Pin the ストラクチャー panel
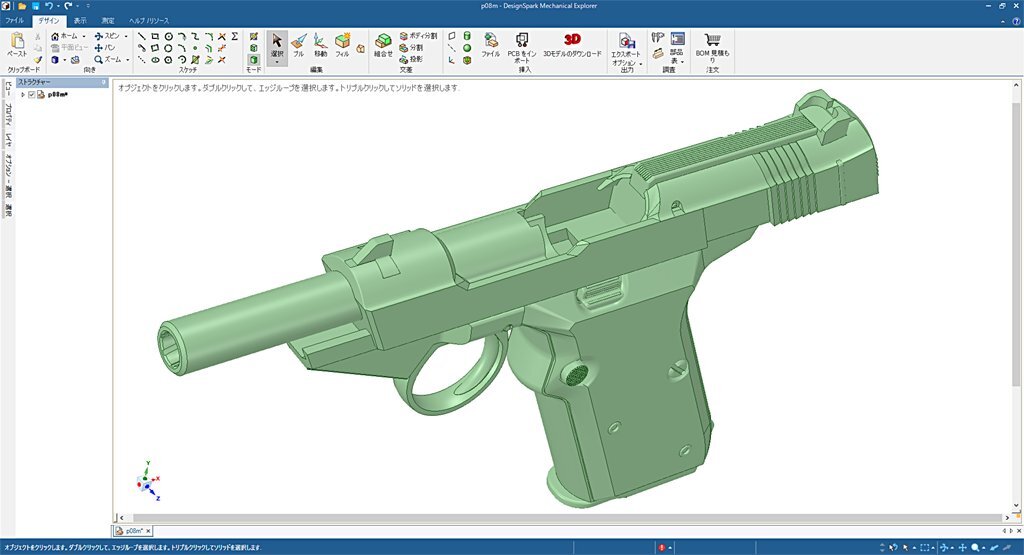 coord(103,82)
